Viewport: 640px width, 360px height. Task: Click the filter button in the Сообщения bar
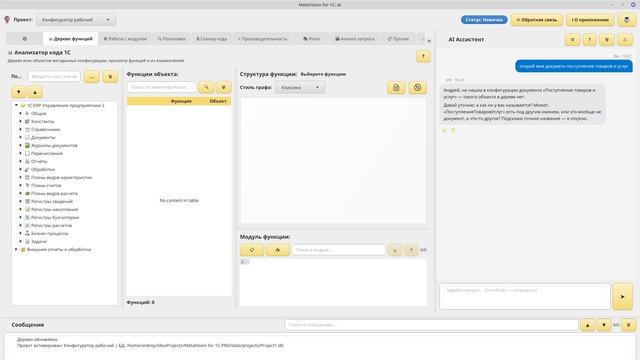(629, 325)
